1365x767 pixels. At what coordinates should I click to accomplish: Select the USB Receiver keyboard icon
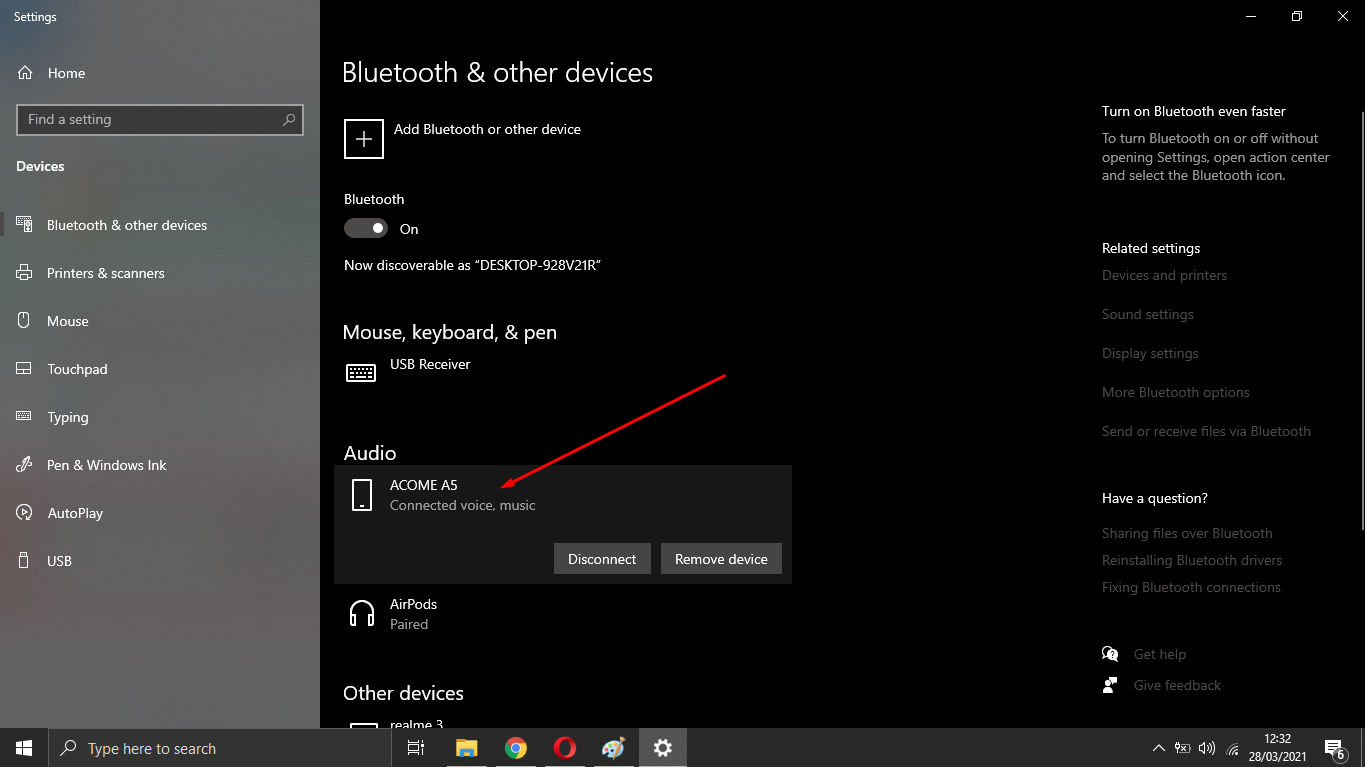(x=361, y=373)
